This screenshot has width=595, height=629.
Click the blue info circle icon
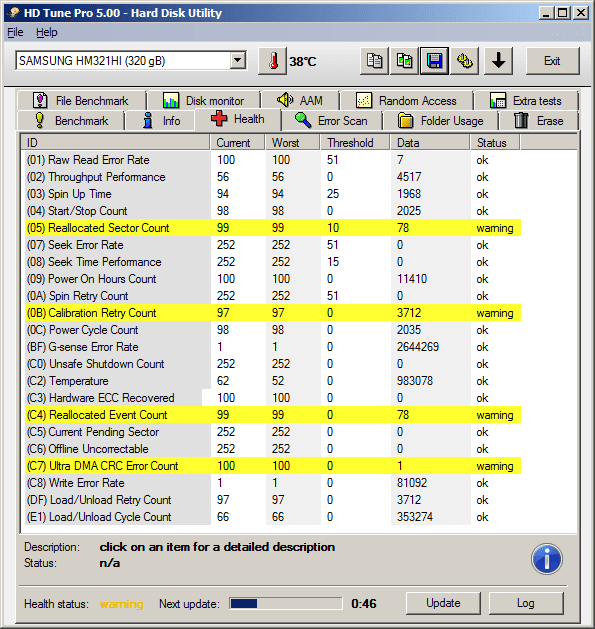point(546,559)
